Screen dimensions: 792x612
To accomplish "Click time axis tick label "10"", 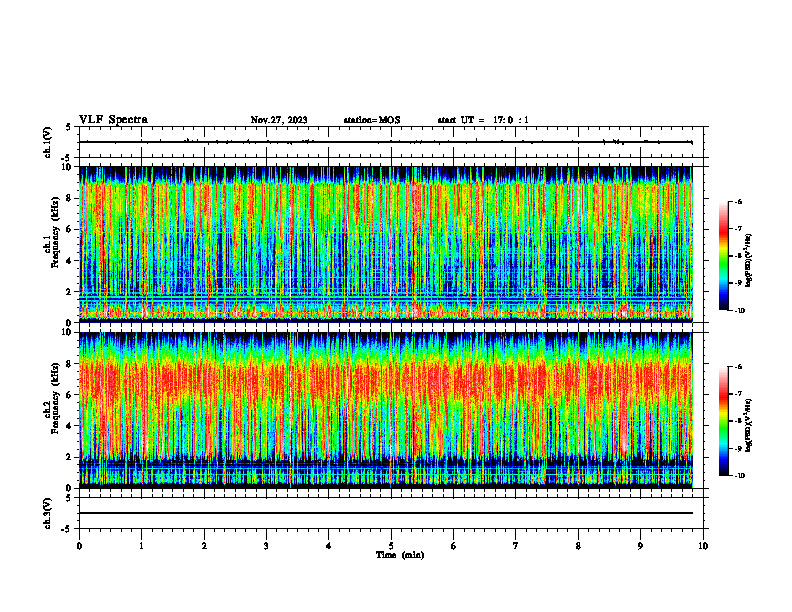I will point(703,546).
